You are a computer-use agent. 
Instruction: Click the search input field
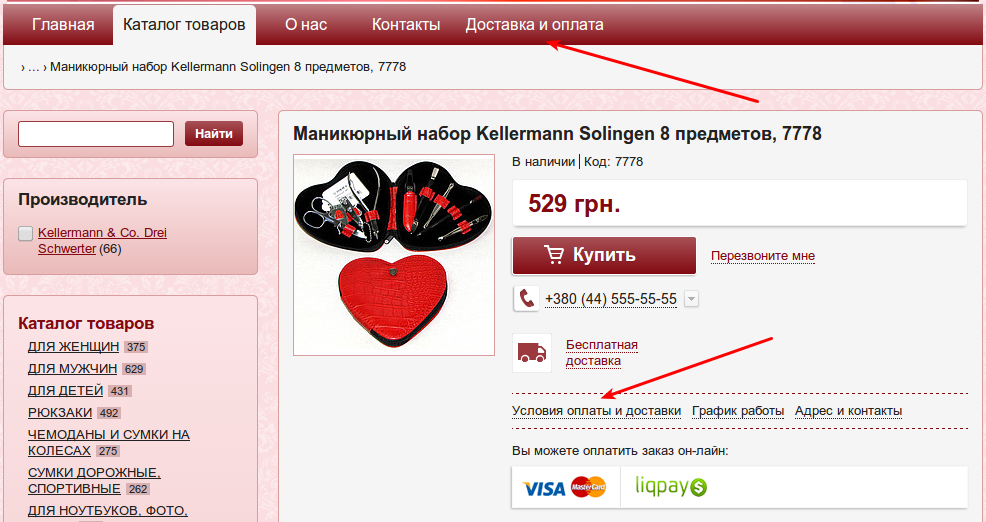96,134
